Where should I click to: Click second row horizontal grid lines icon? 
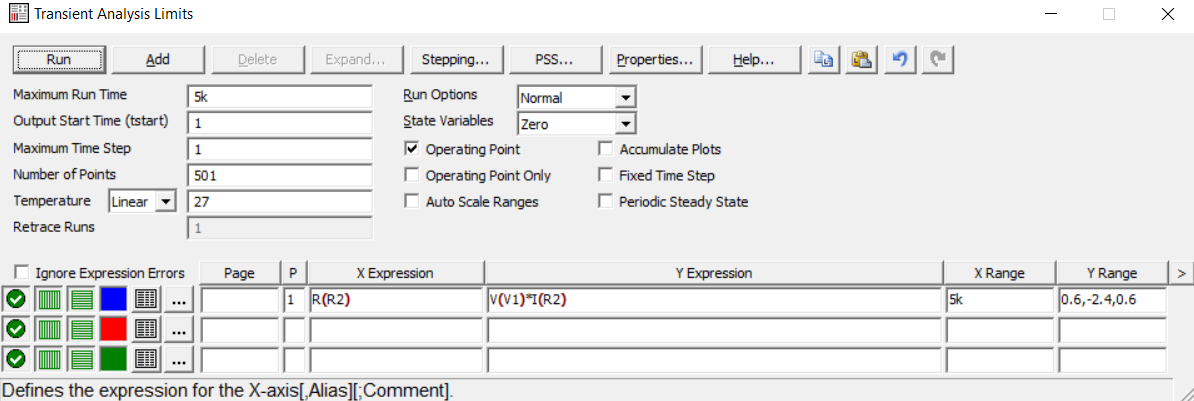click(x=82, y=328)
